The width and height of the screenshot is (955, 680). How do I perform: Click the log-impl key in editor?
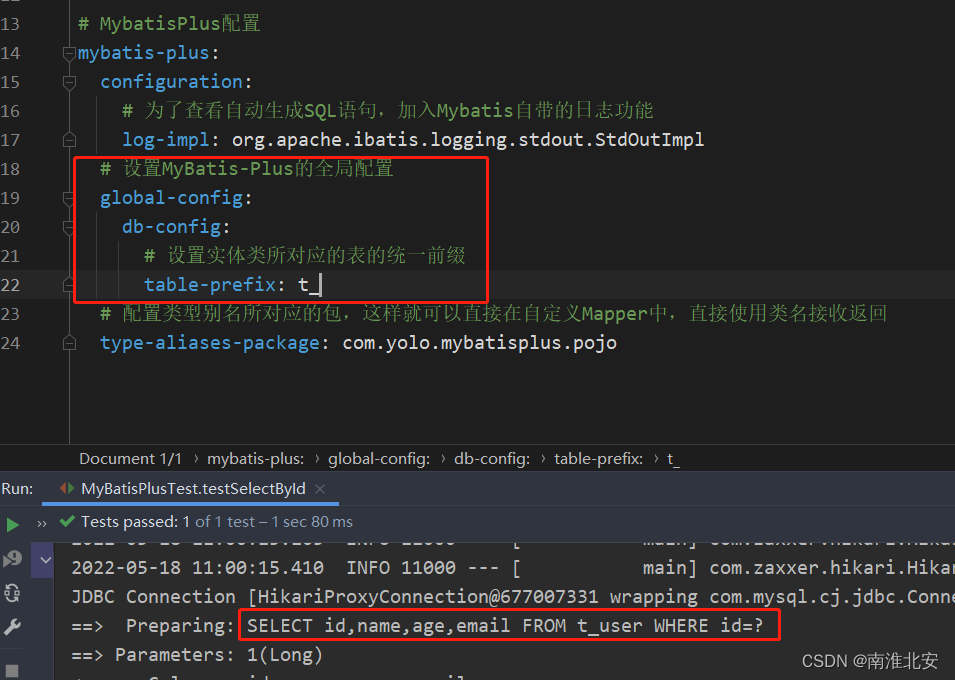click(166, 140)
